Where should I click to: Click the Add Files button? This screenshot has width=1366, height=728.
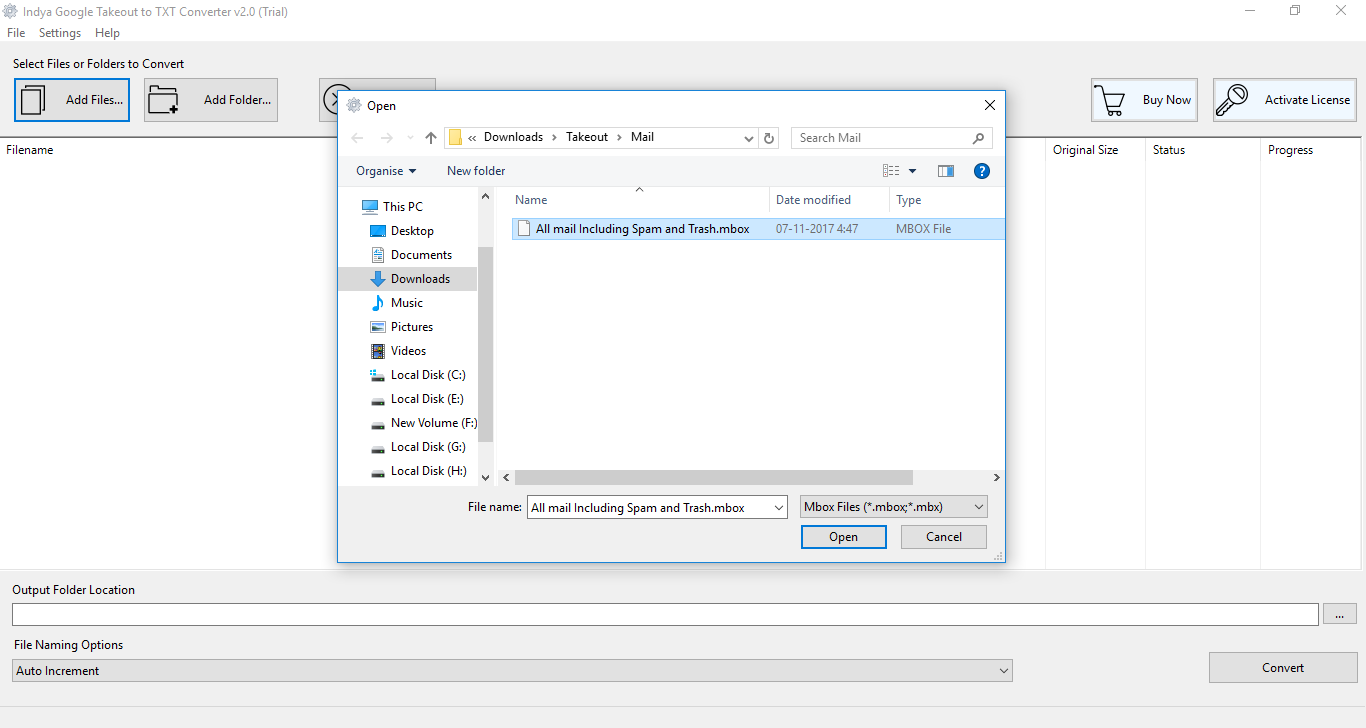(72, 100)
